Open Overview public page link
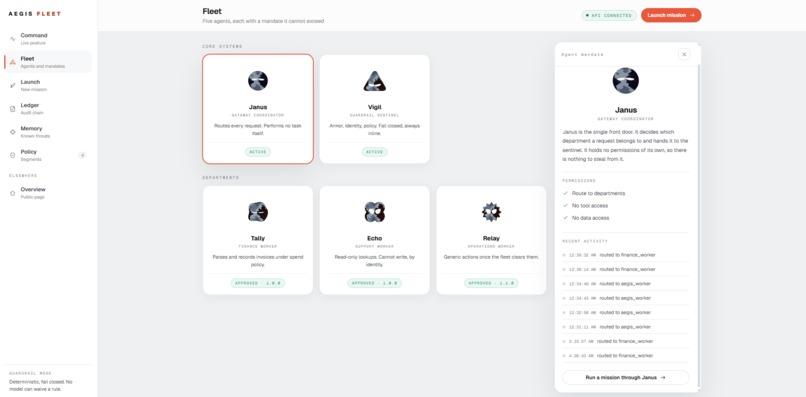Viewport: 806px width, 397px height. coord(48,193)
